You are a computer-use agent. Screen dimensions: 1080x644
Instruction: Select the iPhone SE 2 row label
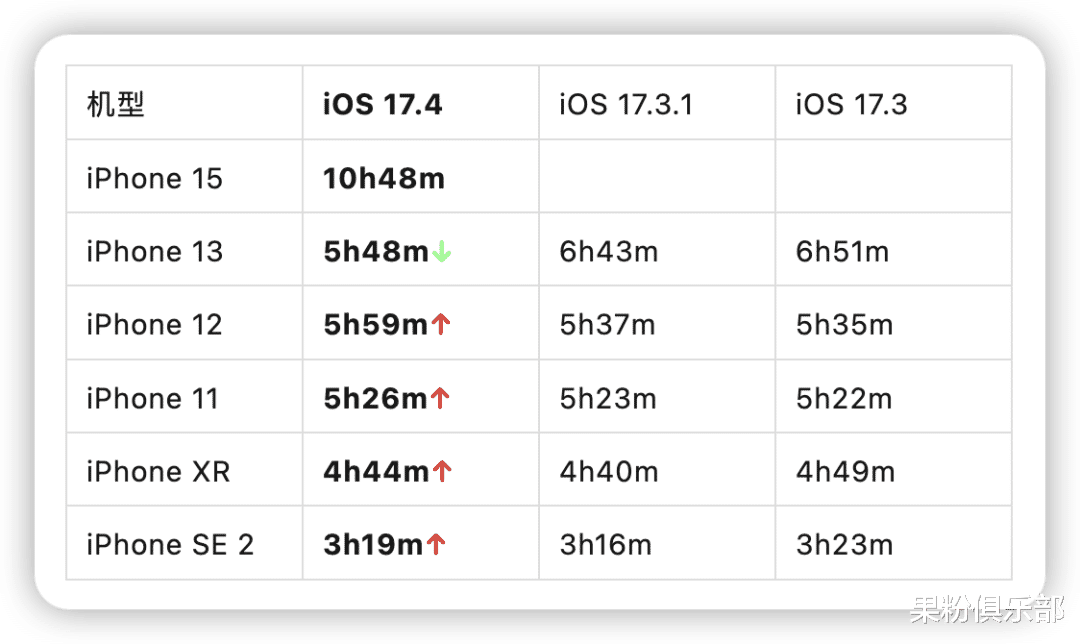170,545
